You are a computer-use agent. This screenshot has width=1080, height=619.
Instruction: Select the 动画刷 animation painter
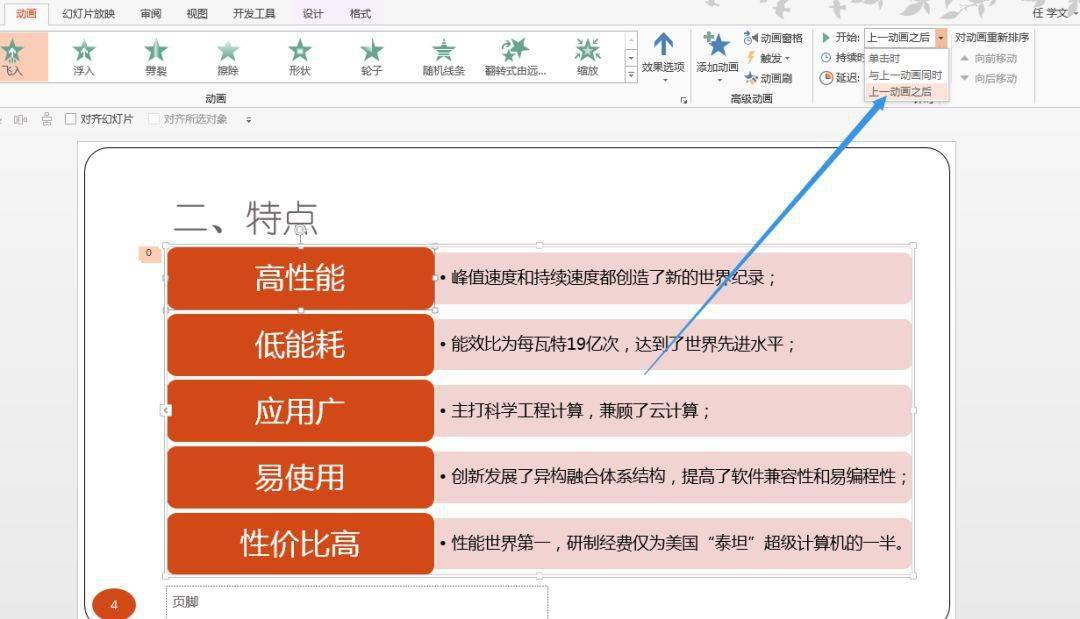(x=768, y=78)
